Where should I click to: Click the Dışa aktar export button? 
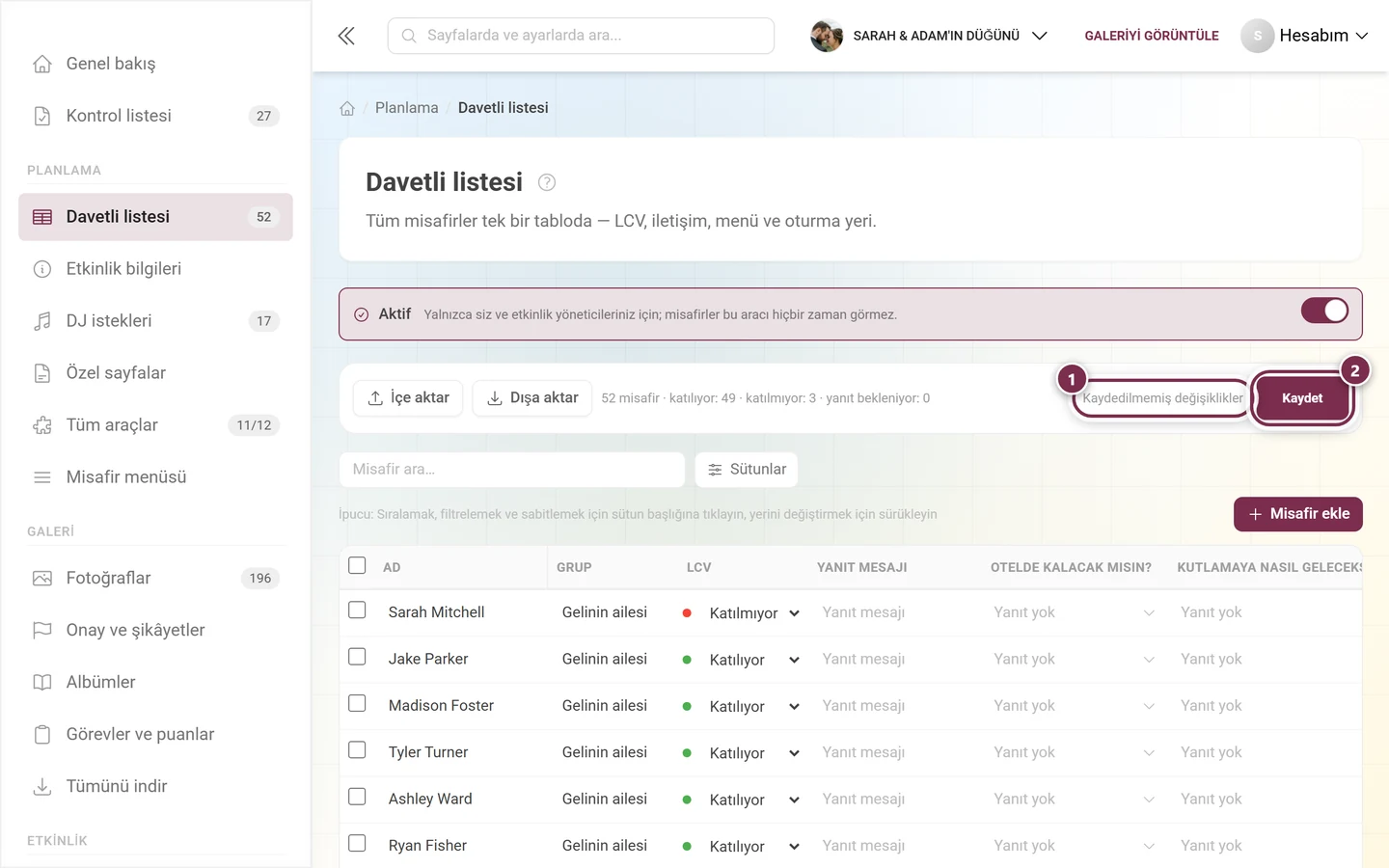pos(532,398)
